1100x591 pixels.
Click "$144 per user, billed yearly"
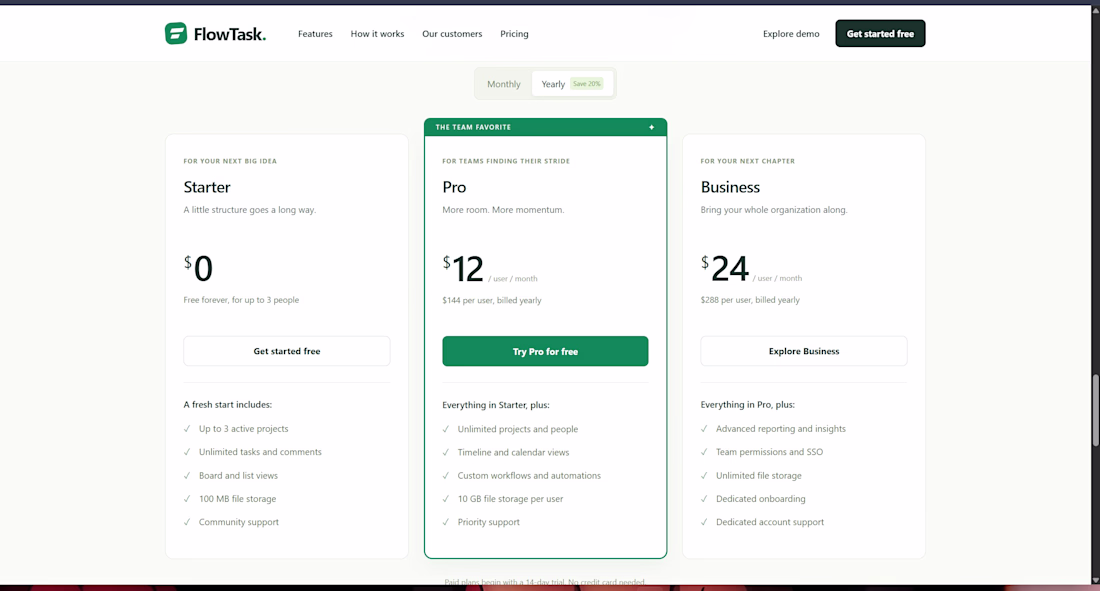pyautogui.click(x=492, y=300)
